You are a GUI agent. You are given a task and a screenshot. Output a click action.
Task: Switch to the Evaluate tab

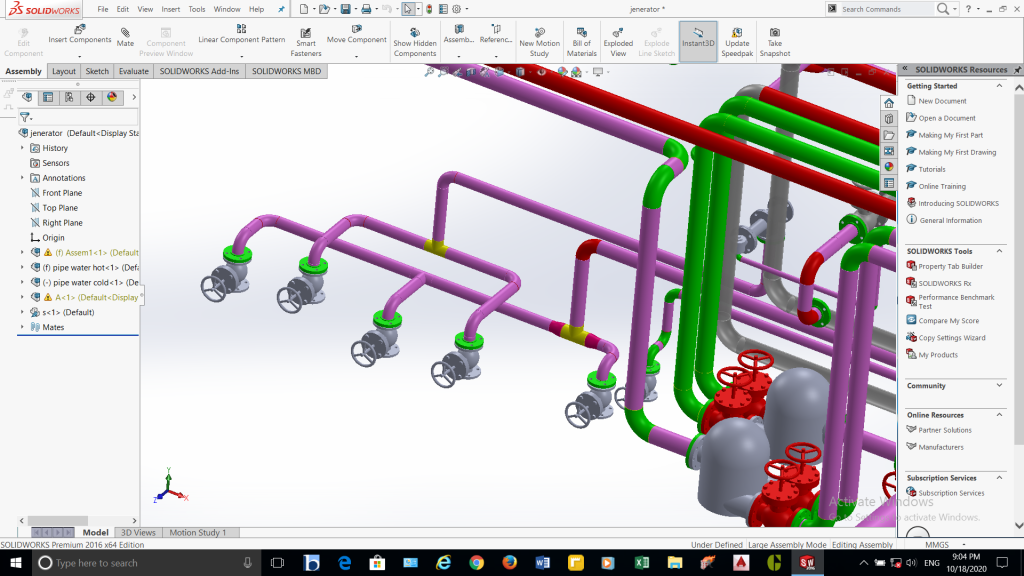(133, 72)
